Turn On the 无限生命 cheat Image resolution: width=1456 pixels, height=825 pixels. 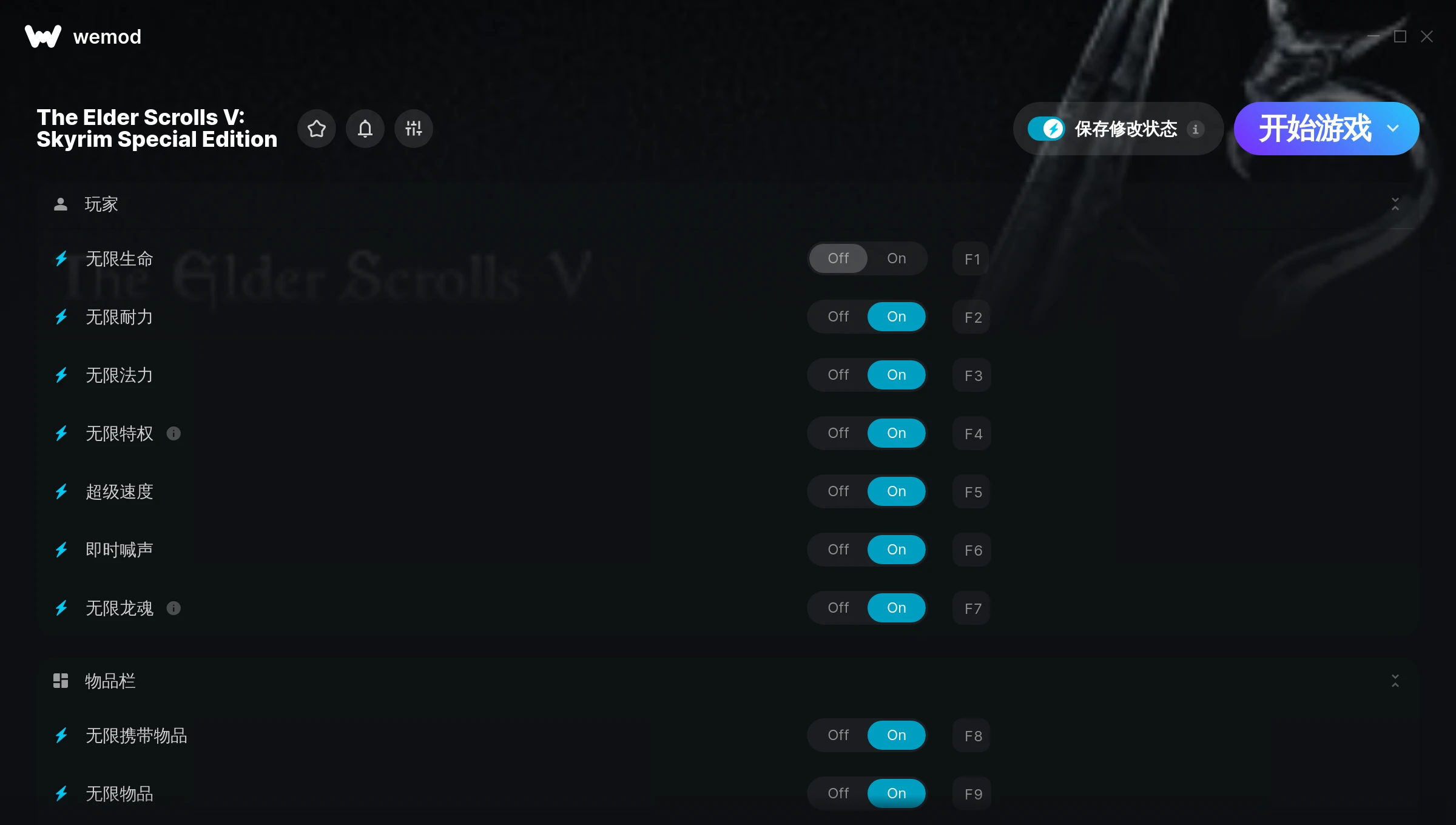(x=897, y=258)
